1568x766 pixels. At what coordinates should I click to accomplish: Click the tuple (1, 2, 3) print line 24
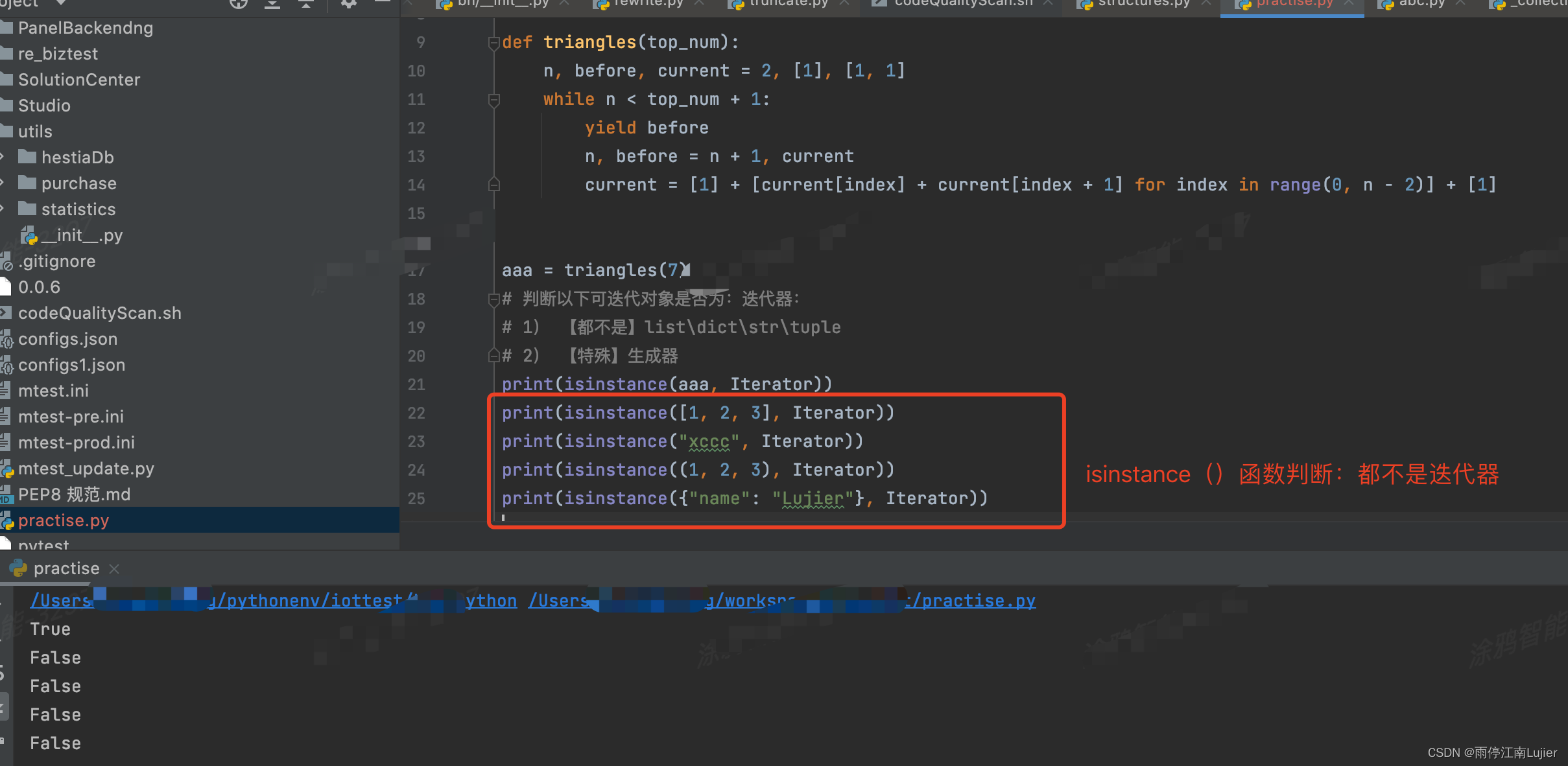[698, 470]
